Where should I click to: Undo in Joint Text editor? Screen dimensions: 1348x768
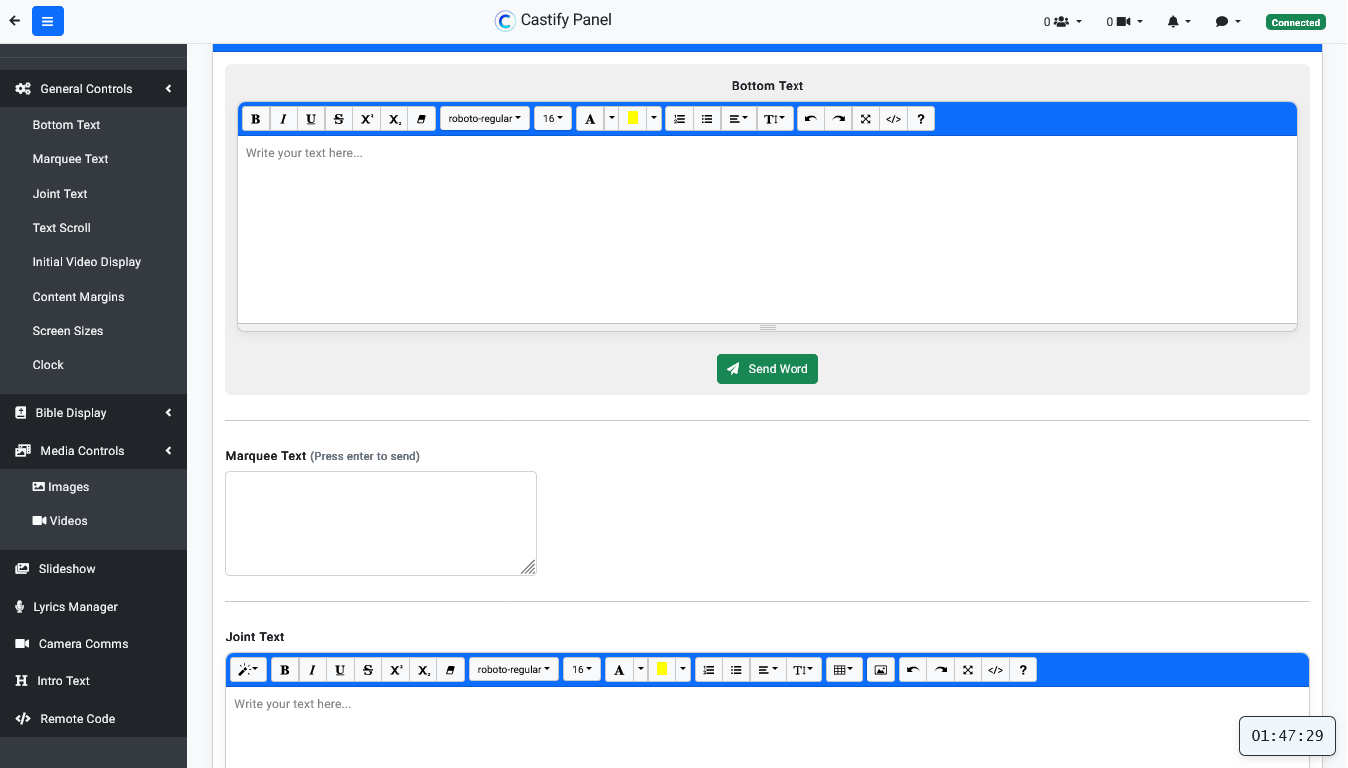coord(913,670)
